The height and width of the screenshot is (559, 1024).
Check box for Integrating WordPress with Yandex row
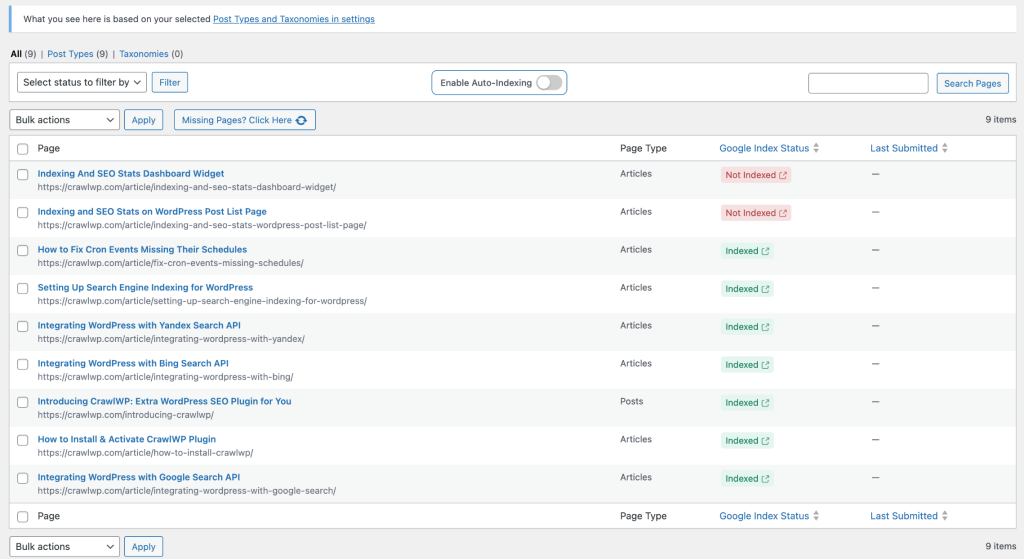coord(23,326)
